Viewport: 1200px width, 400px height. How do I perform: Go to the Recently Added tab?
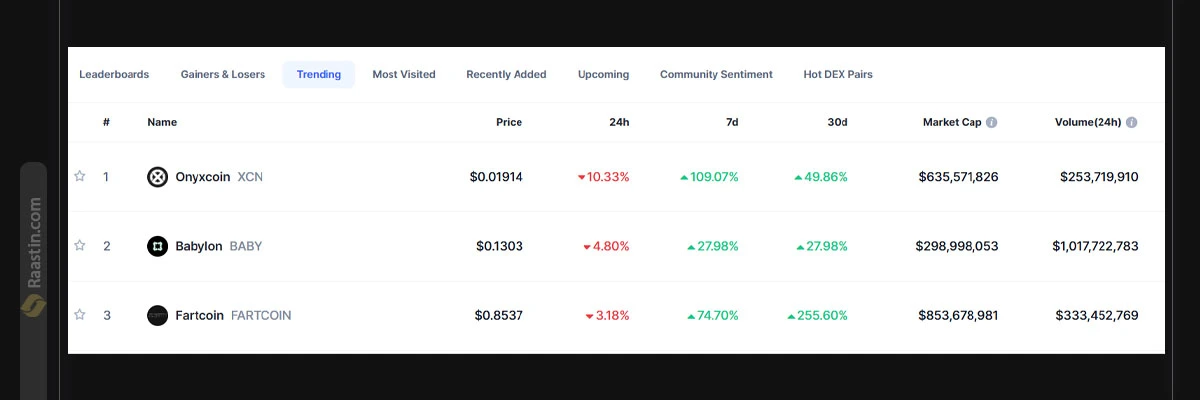(x=506, y=74)
